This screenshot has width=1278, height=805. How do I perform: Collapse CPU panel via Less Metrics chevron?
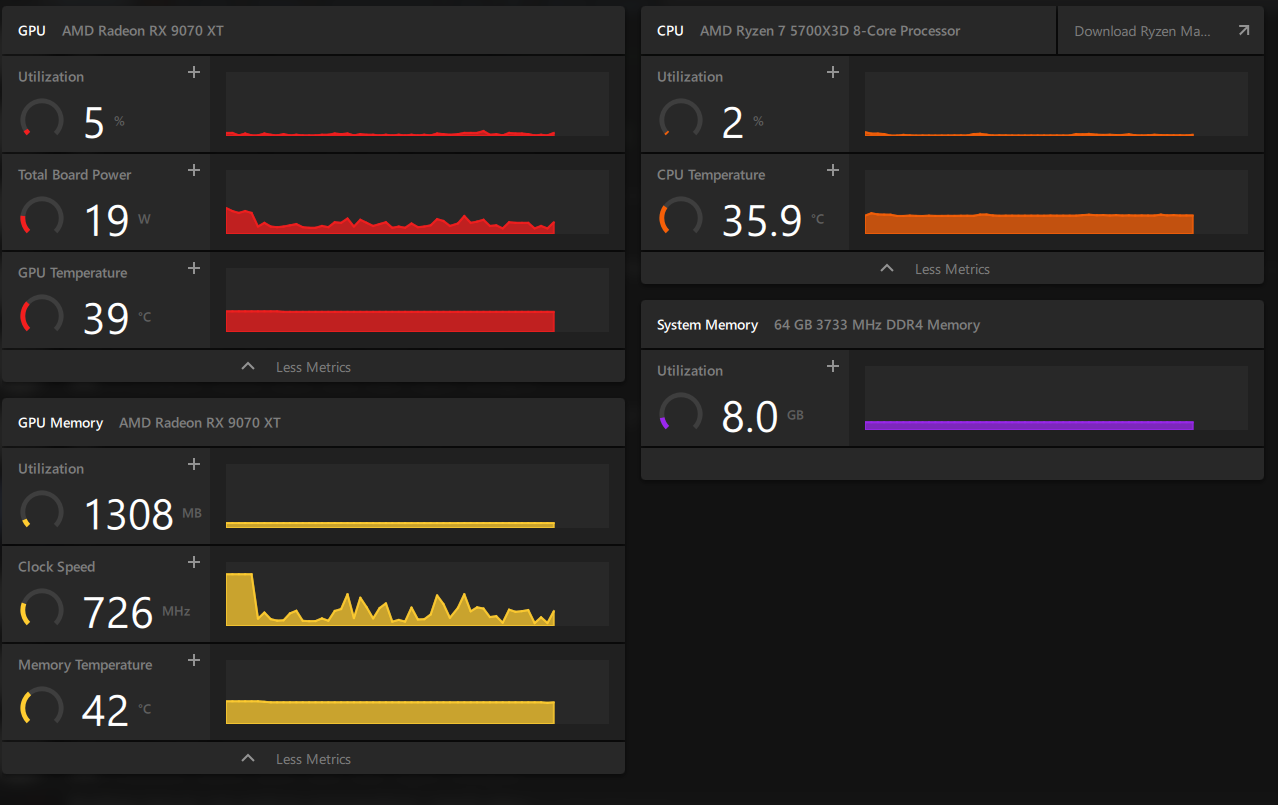tap(886, 268)
